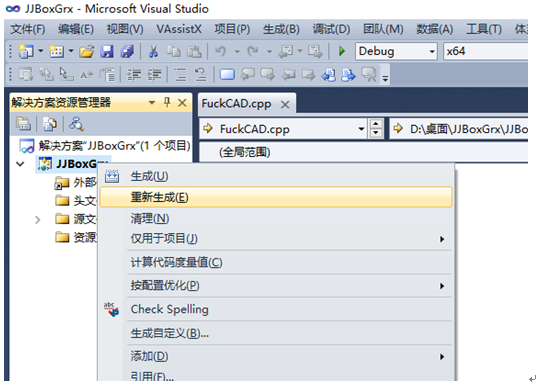538x382 pixels.
Task: Click the Solution Explorer Properties icon
Action: click(23, 124)
